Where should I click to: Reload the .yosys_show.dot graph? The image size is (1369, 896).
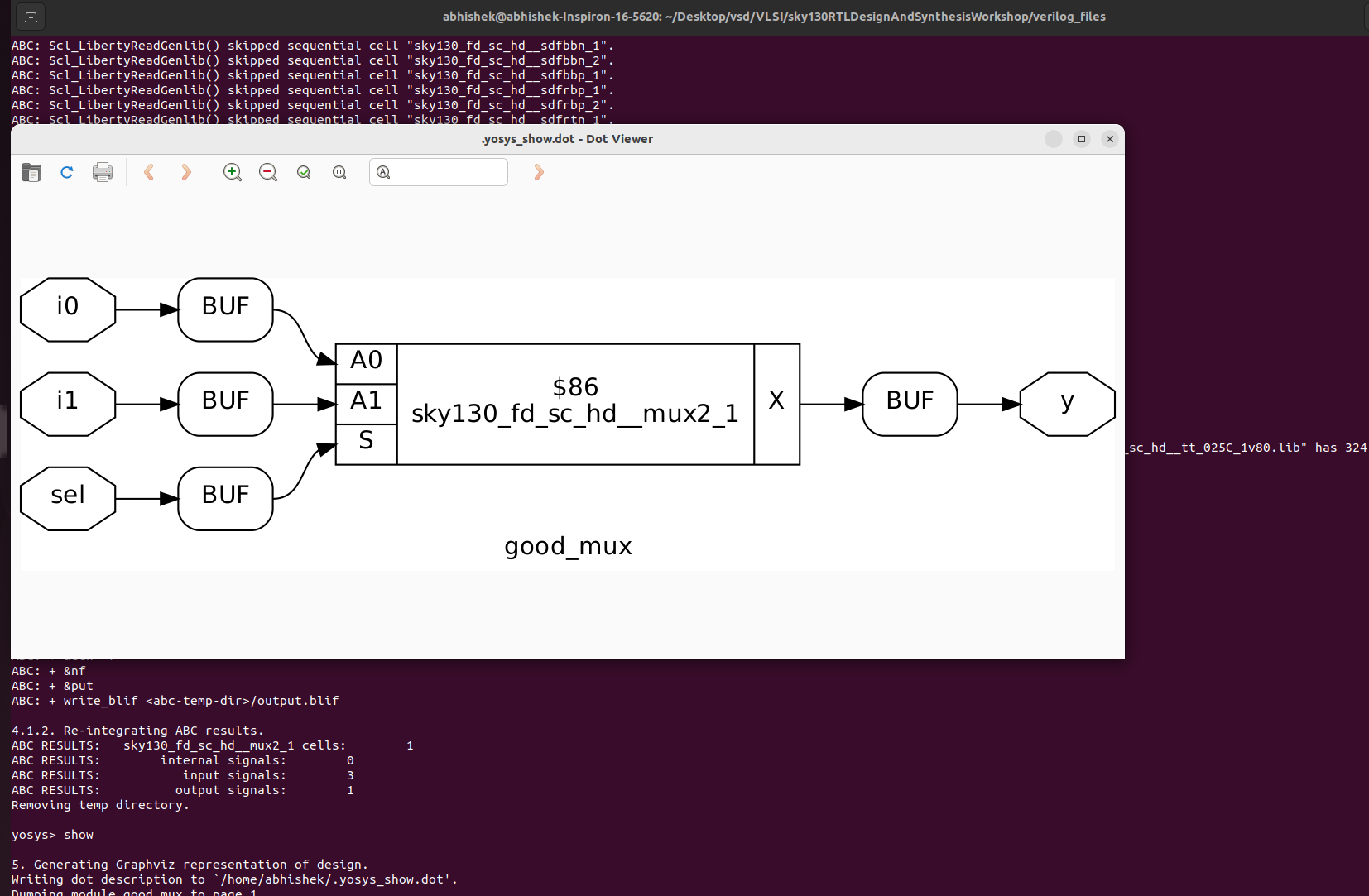[x=67, y=172]
